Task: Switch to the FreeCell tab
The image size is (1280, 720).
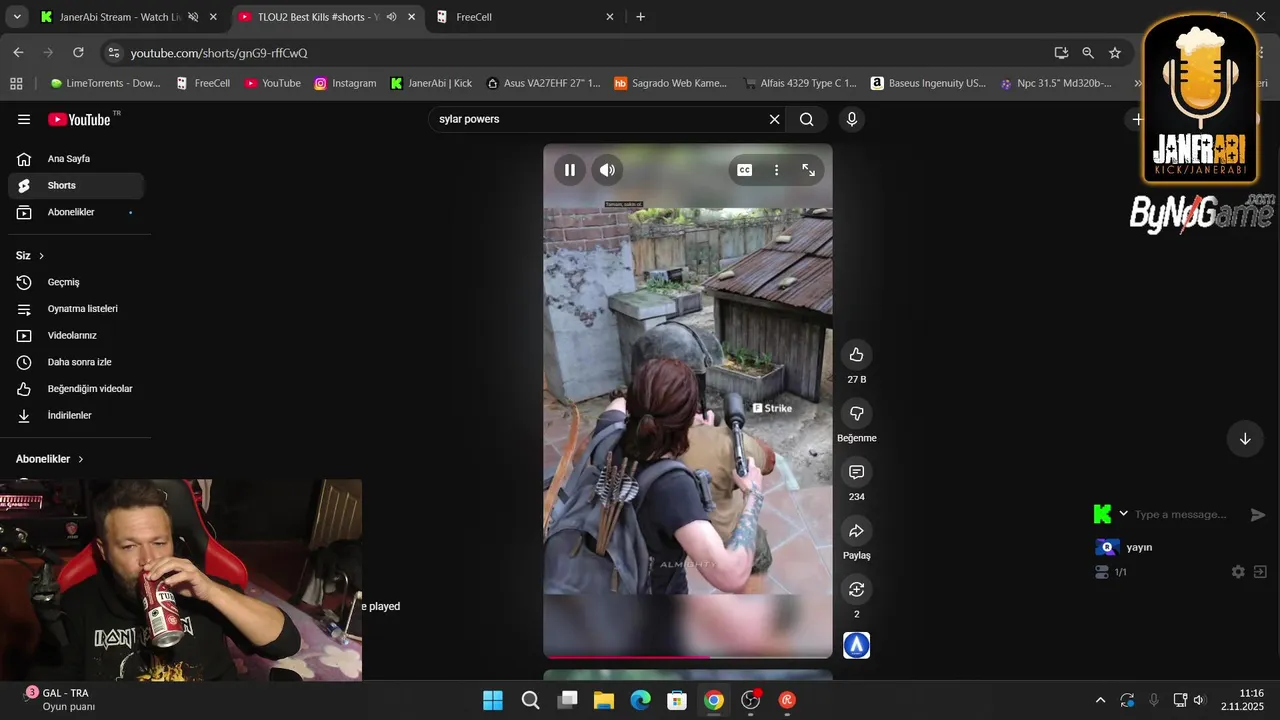Action: tap(524, 17)
